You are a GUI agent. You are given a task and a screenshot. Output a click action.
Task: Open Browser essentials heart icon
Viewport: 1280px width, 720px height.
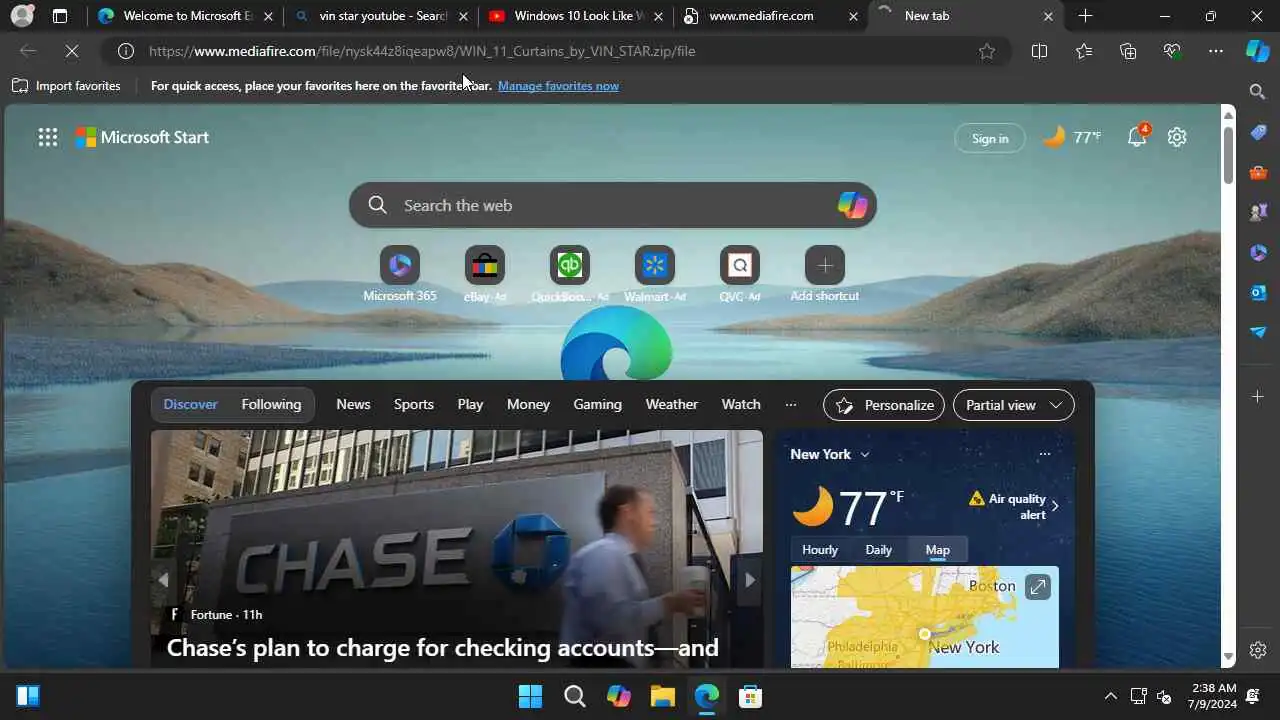pos(1172,51)
